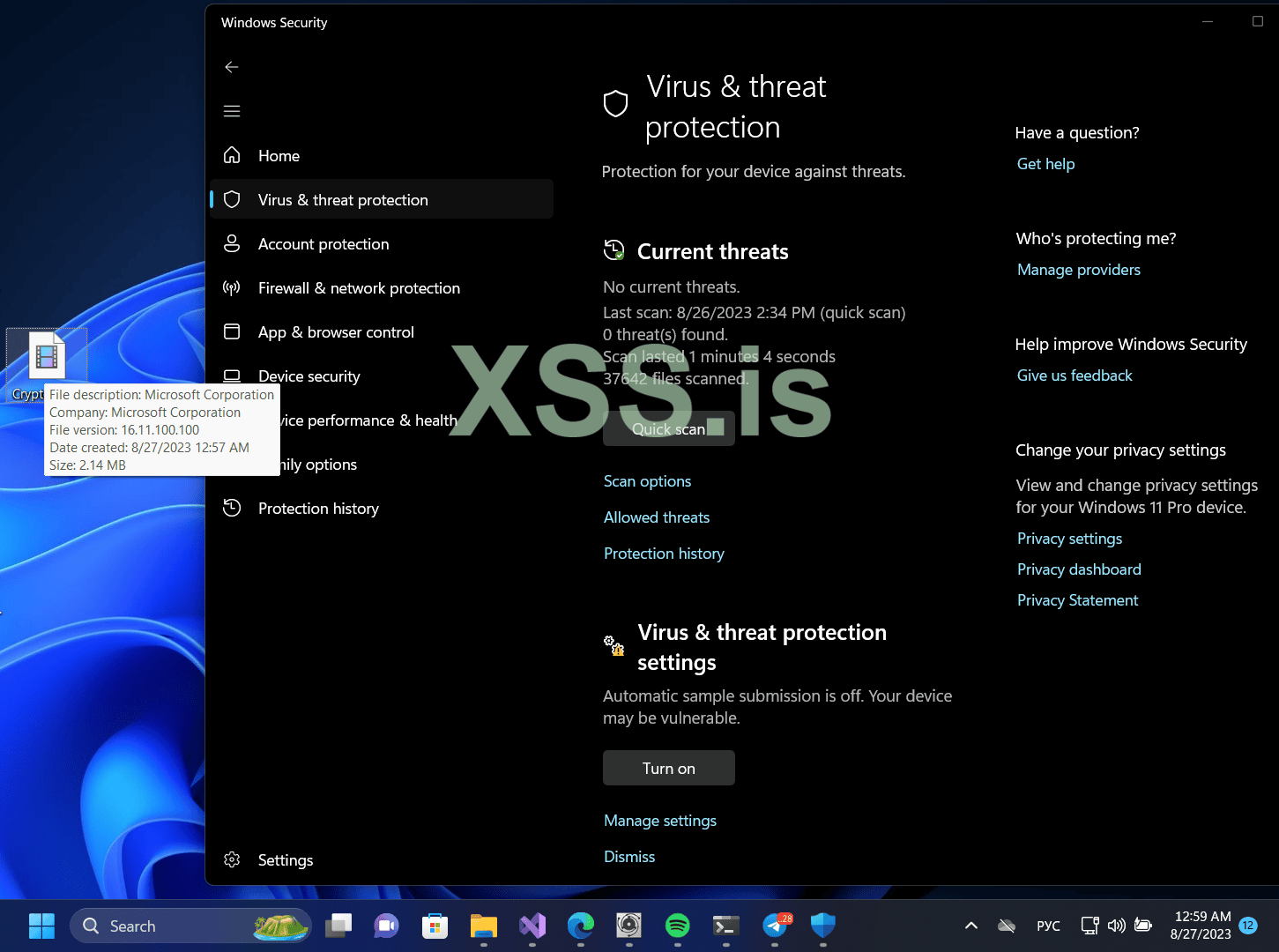
Task: Open the Device security section
Action: tap(309, 376)
